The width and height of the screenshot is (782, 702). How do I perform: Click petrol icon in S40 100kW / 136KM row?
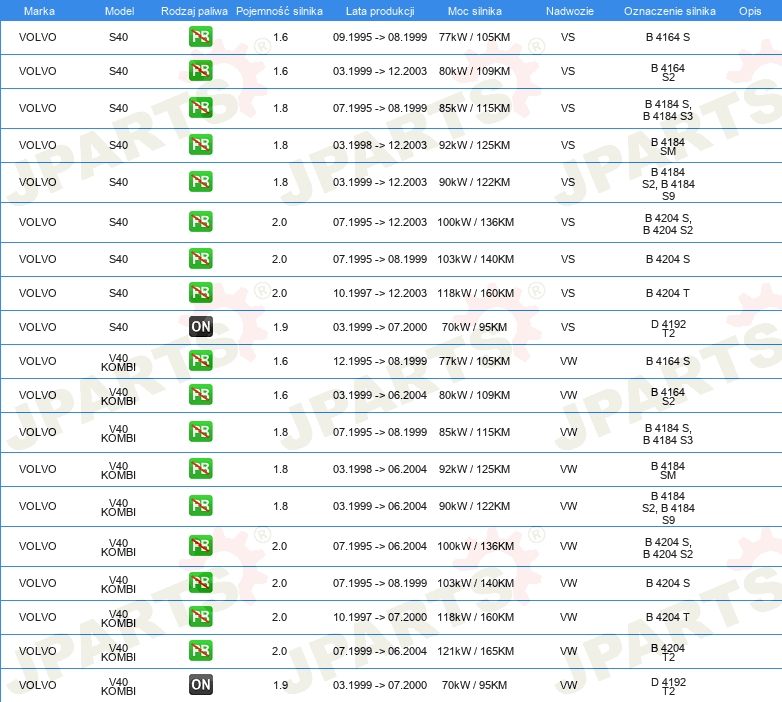coord(200,222)
